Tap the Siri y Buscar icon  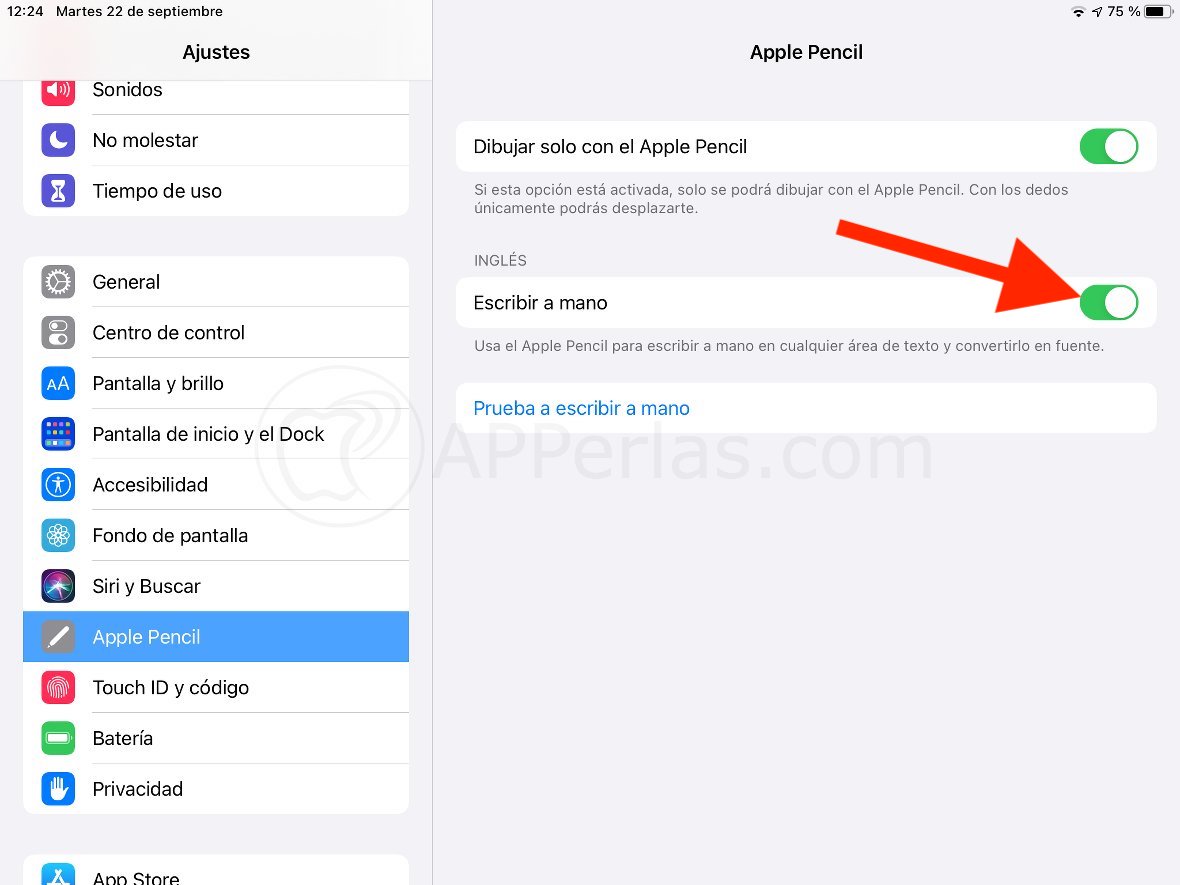click(x=58, y=586)
